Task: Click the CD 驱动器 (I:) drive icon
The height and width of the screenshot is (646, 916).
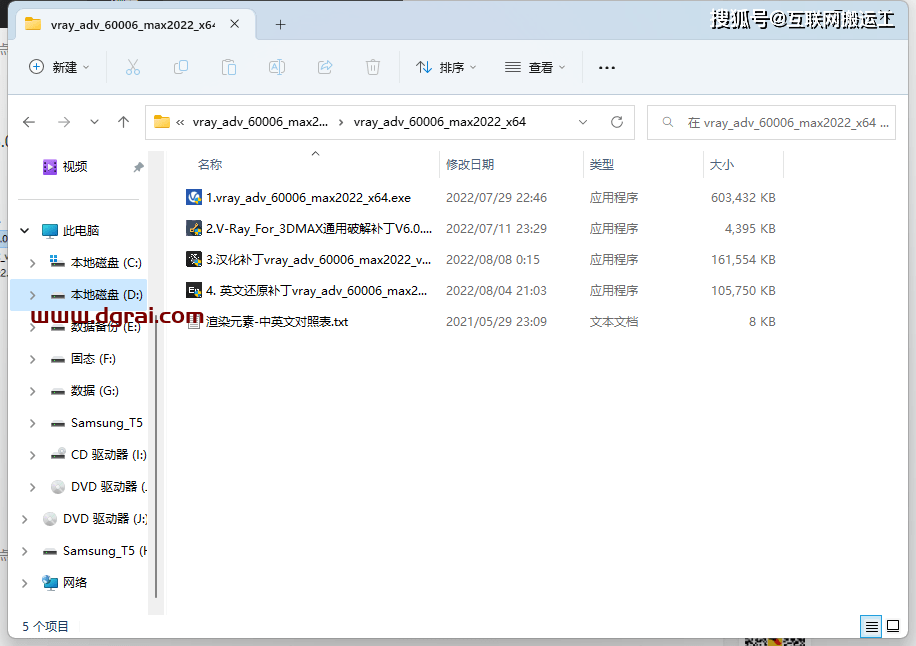Action: coord(58,454)
